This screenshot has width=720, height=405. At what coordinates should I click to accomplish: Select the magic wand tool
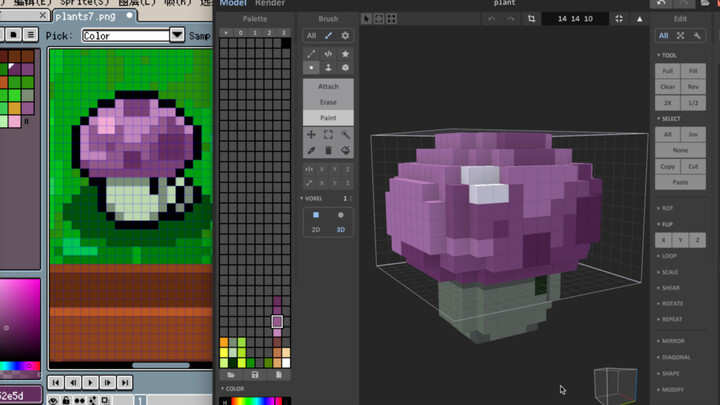point(345,135)
